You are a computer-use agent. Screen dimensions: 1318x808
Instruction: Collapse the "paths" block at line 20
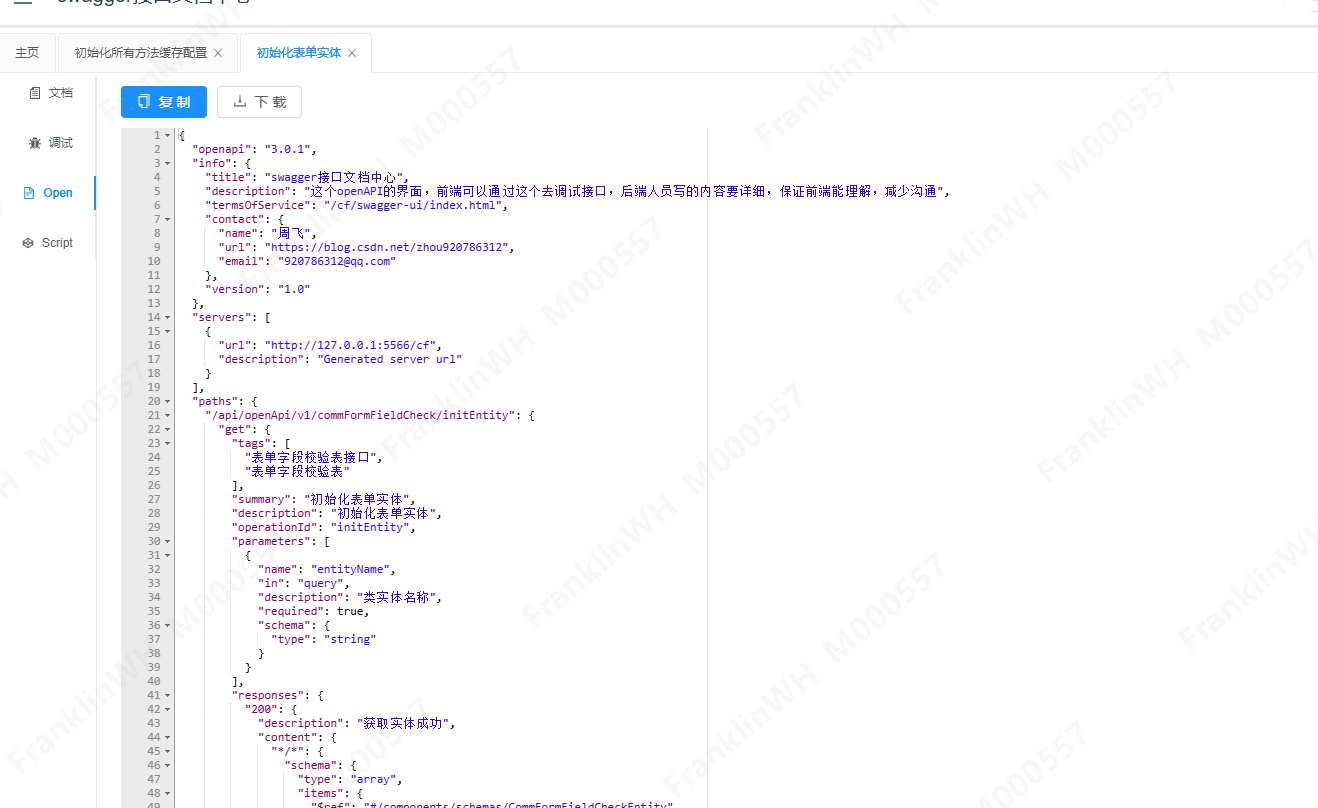pos(168,401)
